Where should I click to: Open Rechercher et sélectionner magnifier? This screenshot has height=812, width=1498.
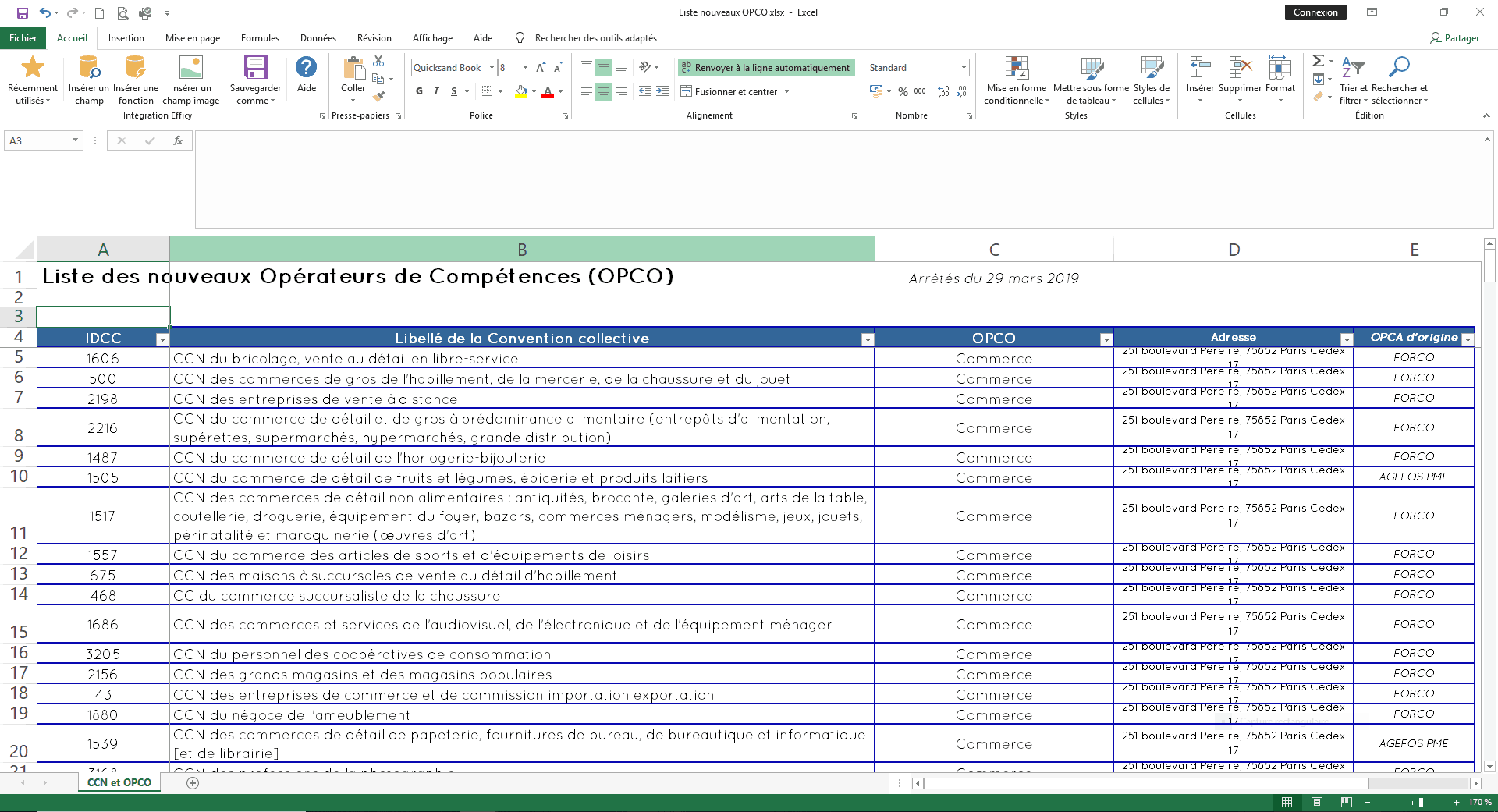point(1400,80)
